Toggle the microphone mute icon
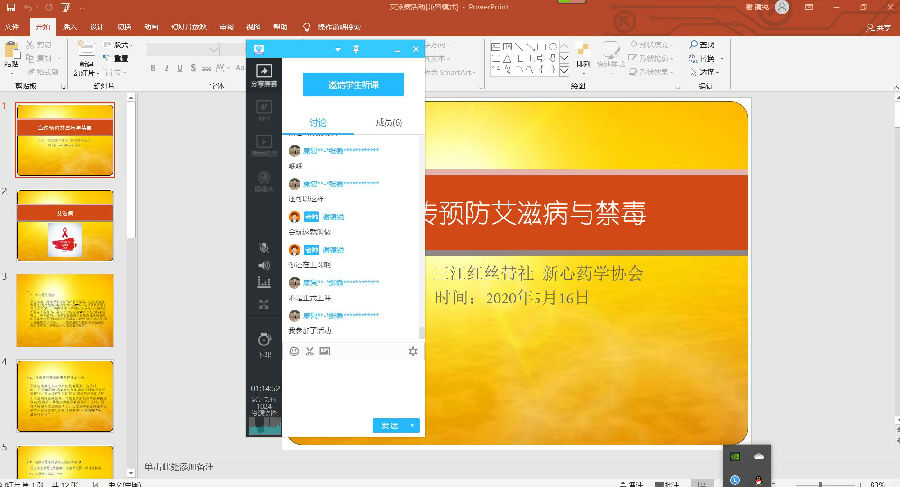Viewport: 900px width, 487px height. click(264, 248)
